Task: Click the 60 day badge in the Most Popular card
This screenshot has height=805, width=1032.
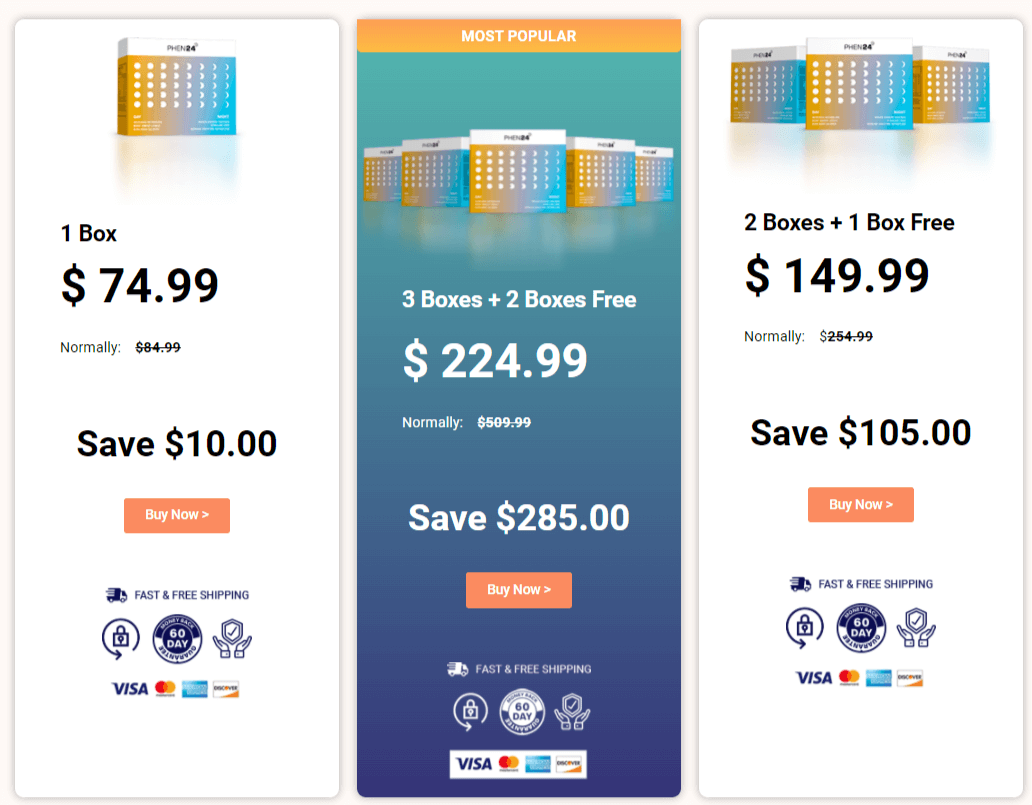Action: click(522, 712)
